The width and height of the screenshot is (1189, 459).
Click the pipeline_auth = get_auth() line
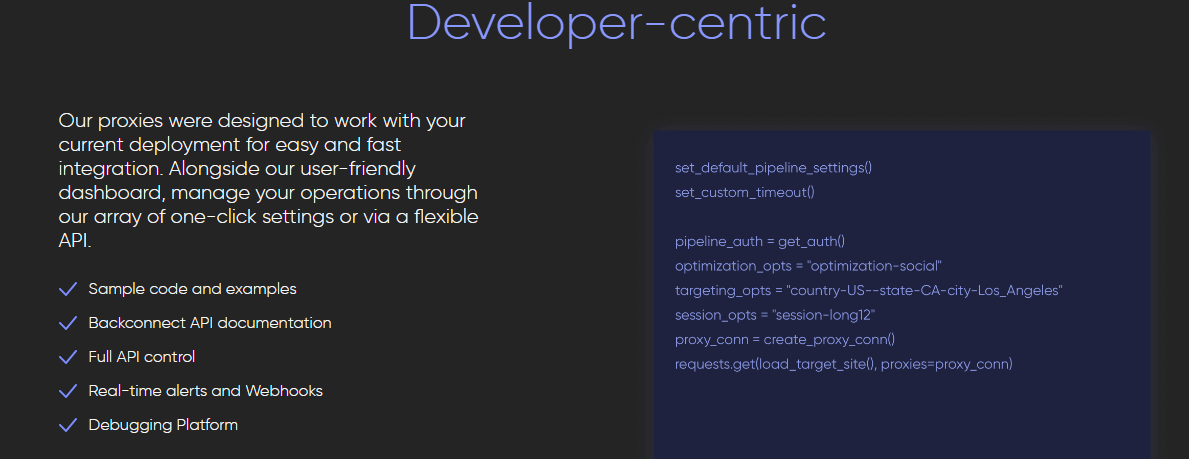pyautogui.click(x=760, y=241)
